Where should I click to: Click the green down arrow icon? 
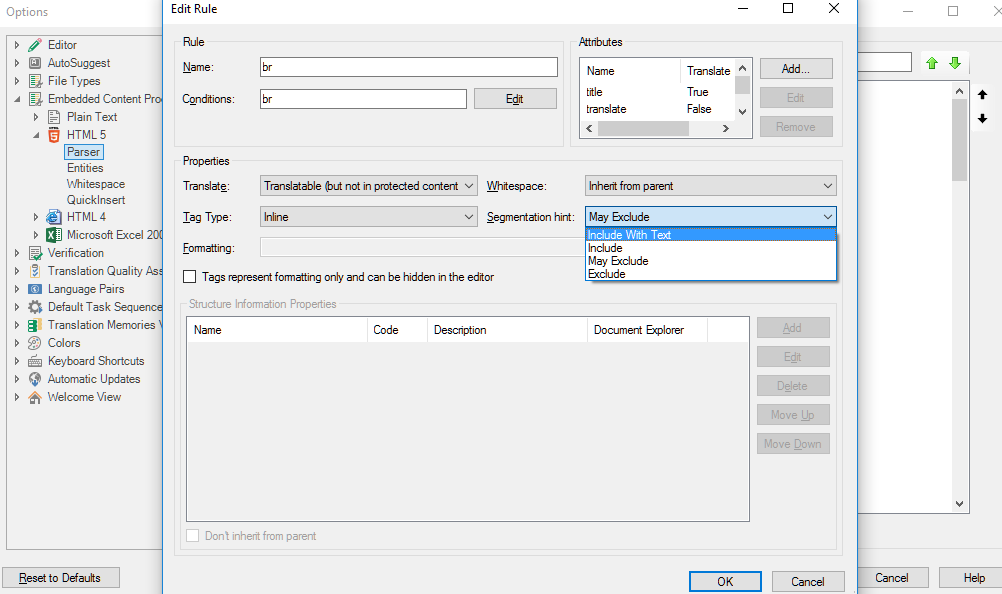(x=955, y=63)
